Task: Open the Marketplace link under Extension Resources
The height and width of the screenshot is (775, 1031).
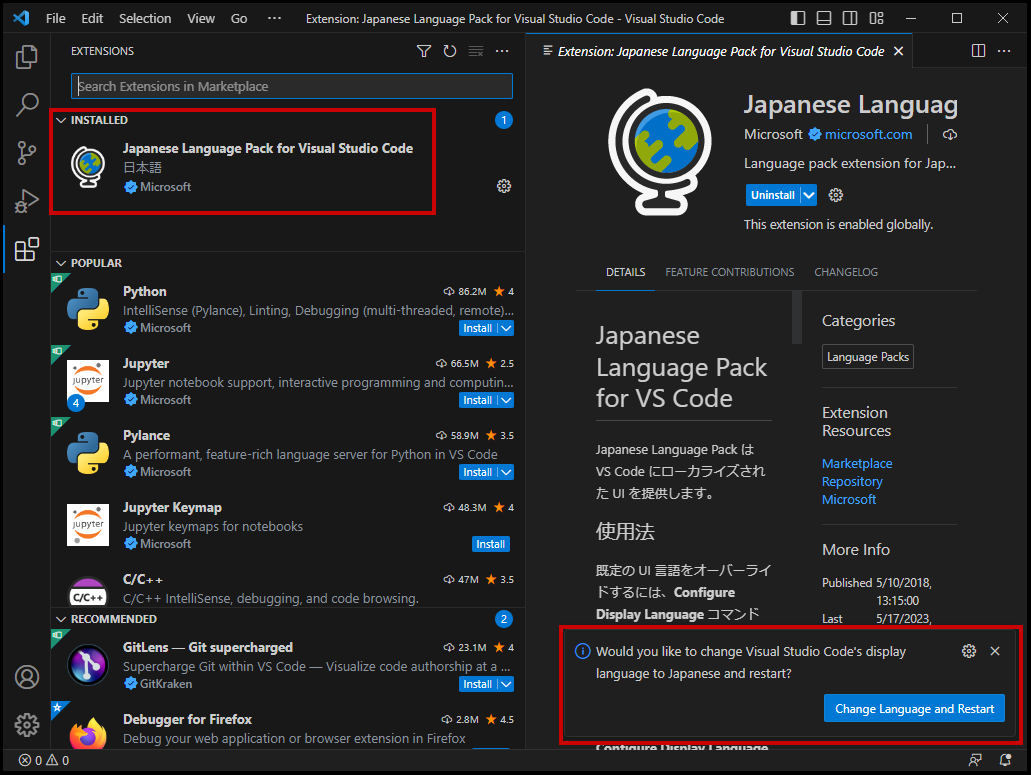Action: (856, 463)
